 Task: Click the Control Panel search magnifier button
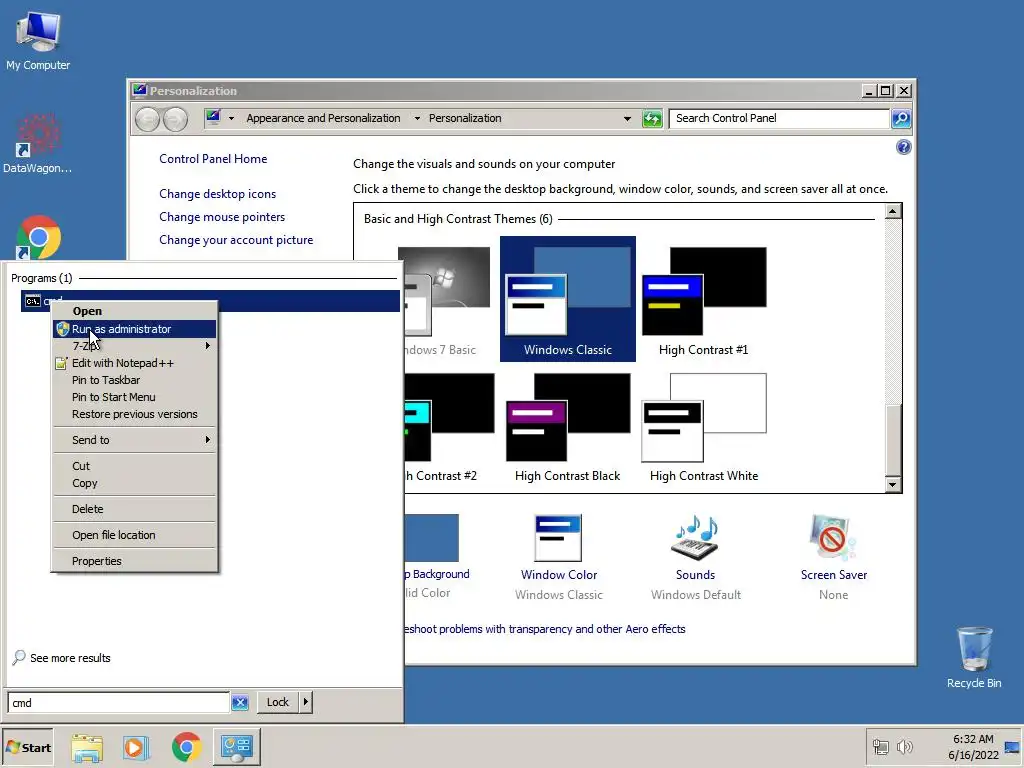tap(901, 118)
